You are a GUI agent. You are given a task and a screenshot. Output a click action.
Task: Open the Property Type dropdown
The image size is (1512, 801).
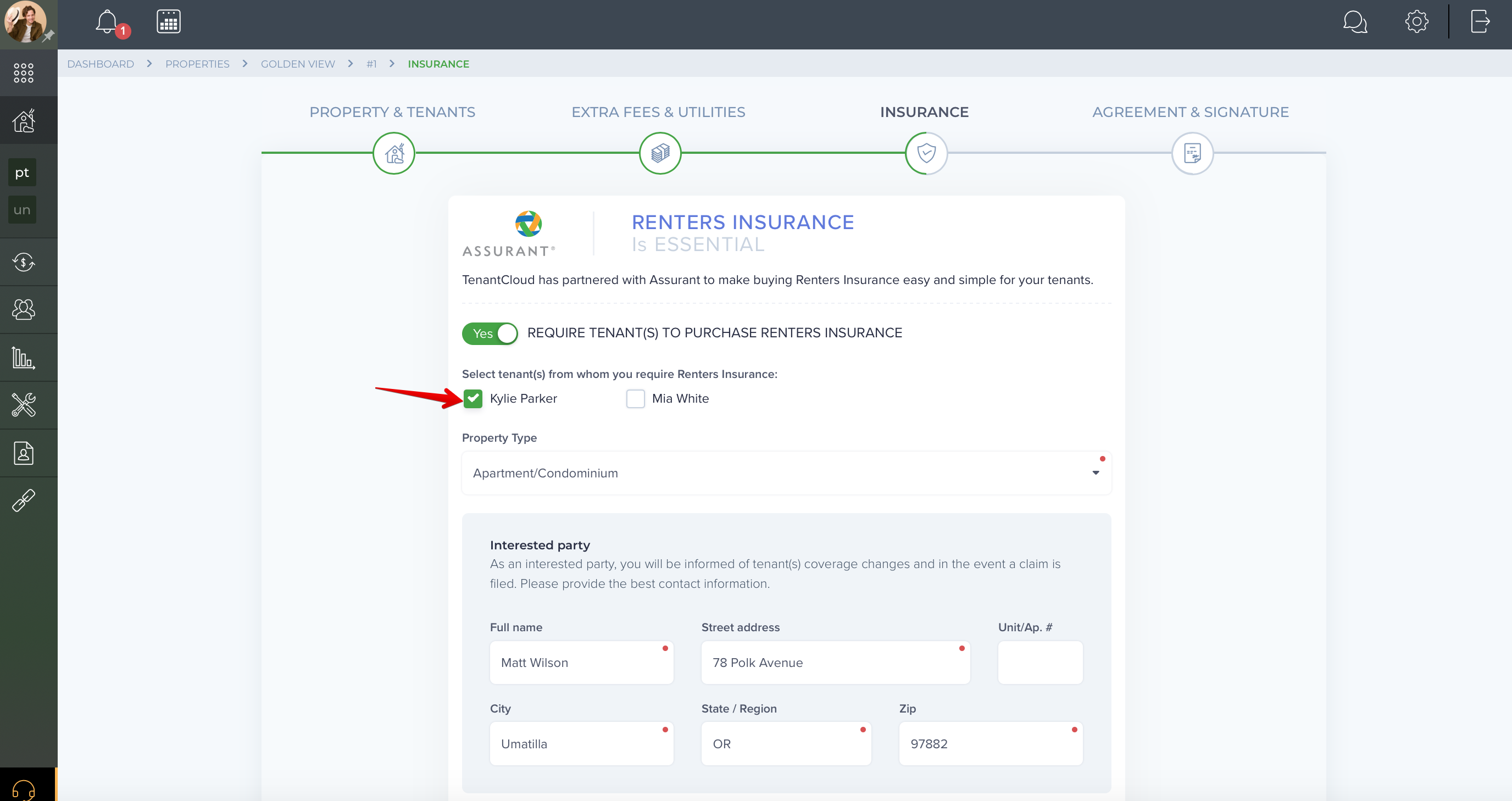(787, 473)
